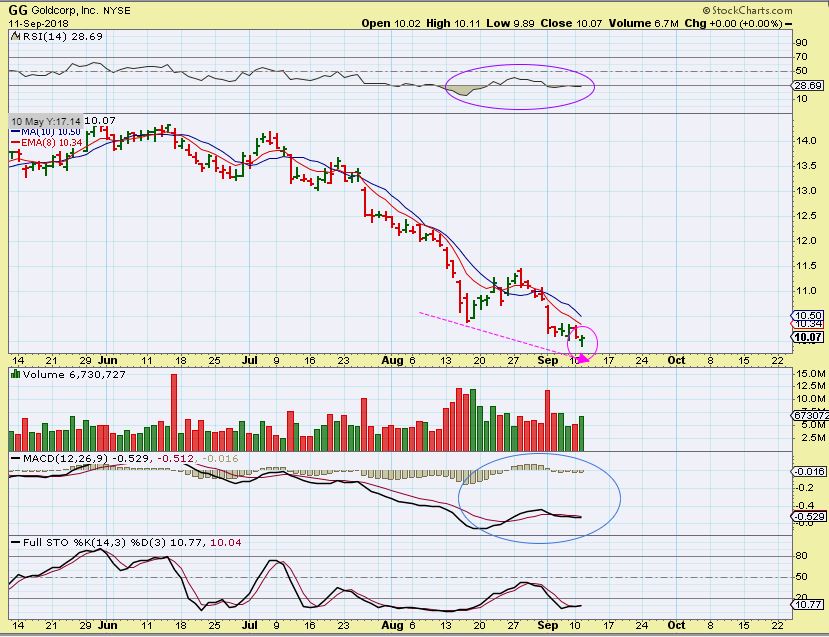This screenshot has width=829, height=637.
Task: Click the MA(10) 10.50 legend entry
Action: pyautogui.click(x=46, y=132)
